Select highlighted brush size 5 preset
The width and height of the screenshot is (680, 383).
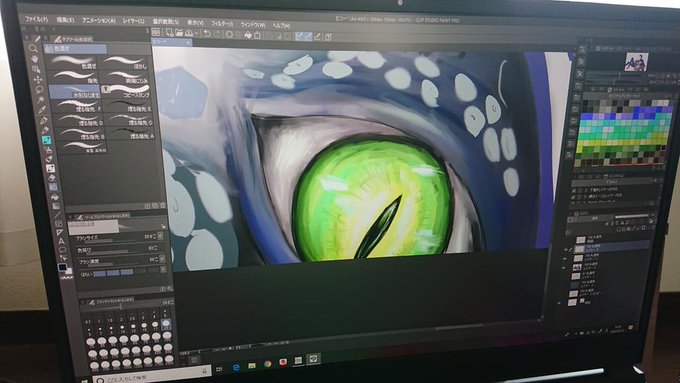point(166,324)
